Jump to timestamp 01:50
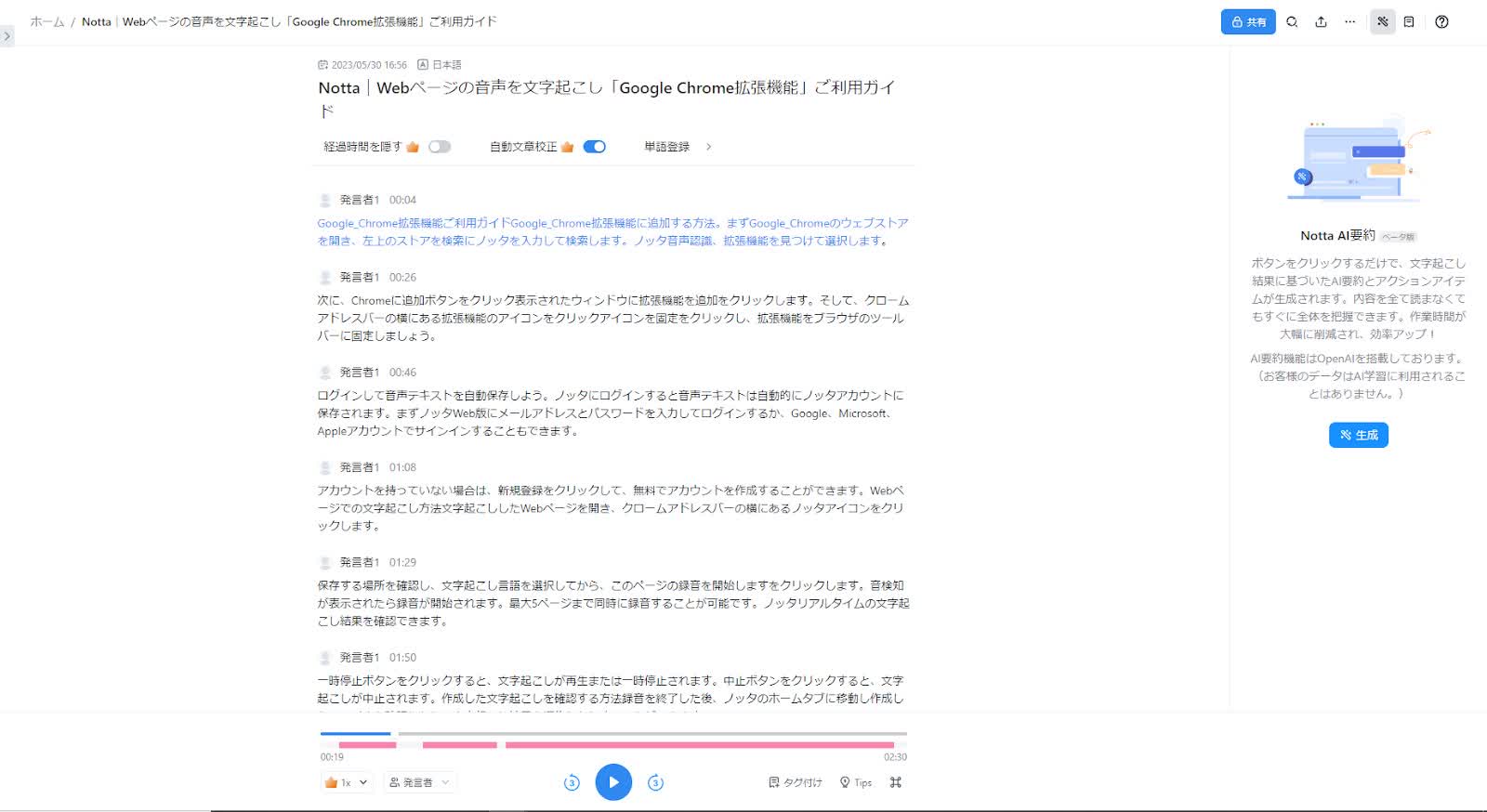This screenshot has height=812, width=1487. point(402,658)
